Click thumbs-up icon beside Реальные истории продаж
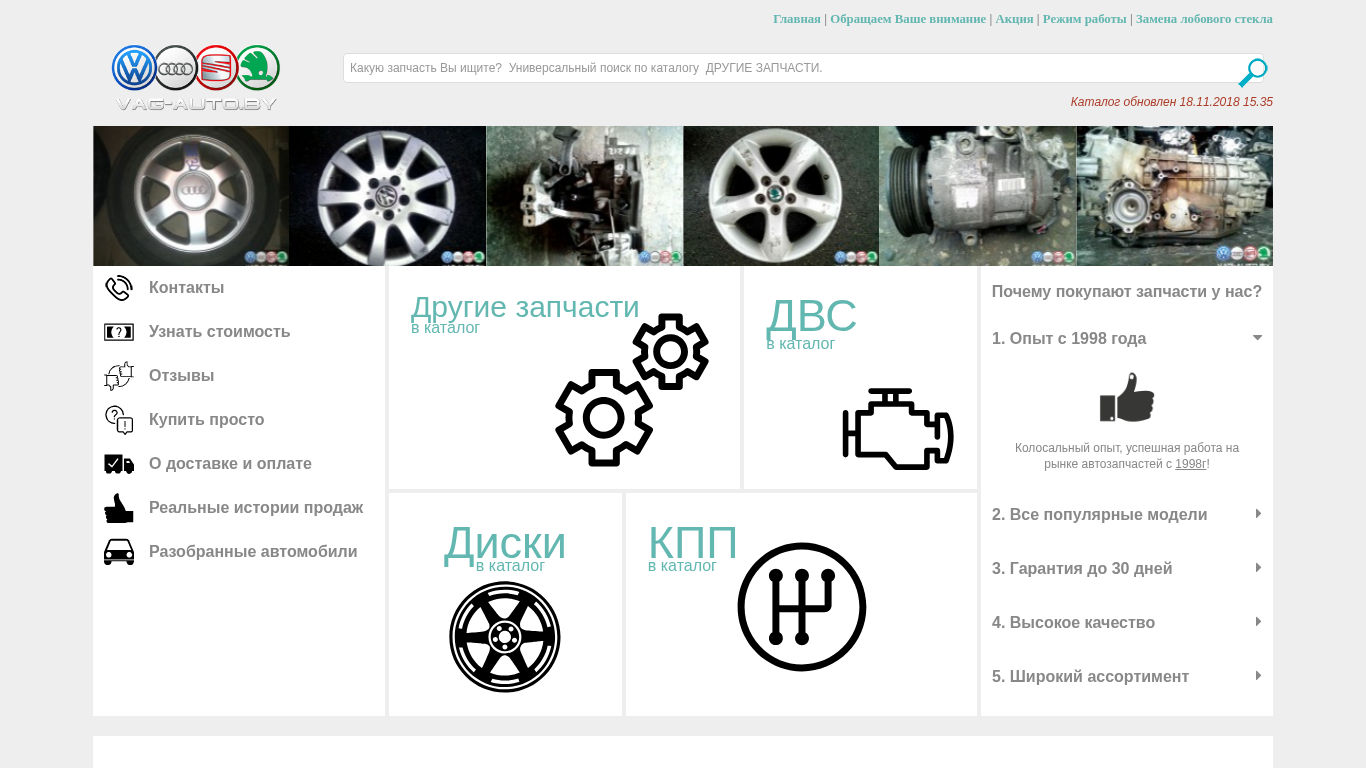 tap(119, 508)
